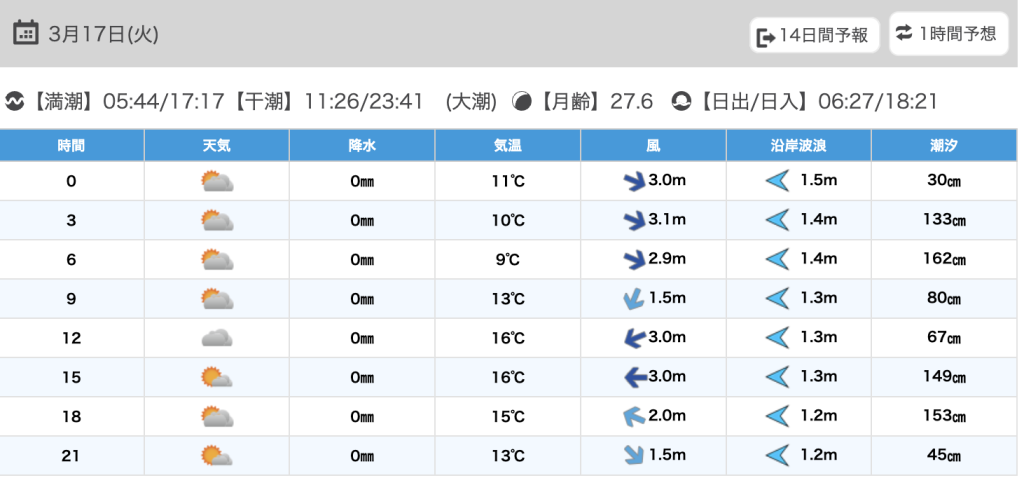Click the 3月17日(火) date label
The image size is (1024, 478).
pyautogui.click(x=104, y=34)
